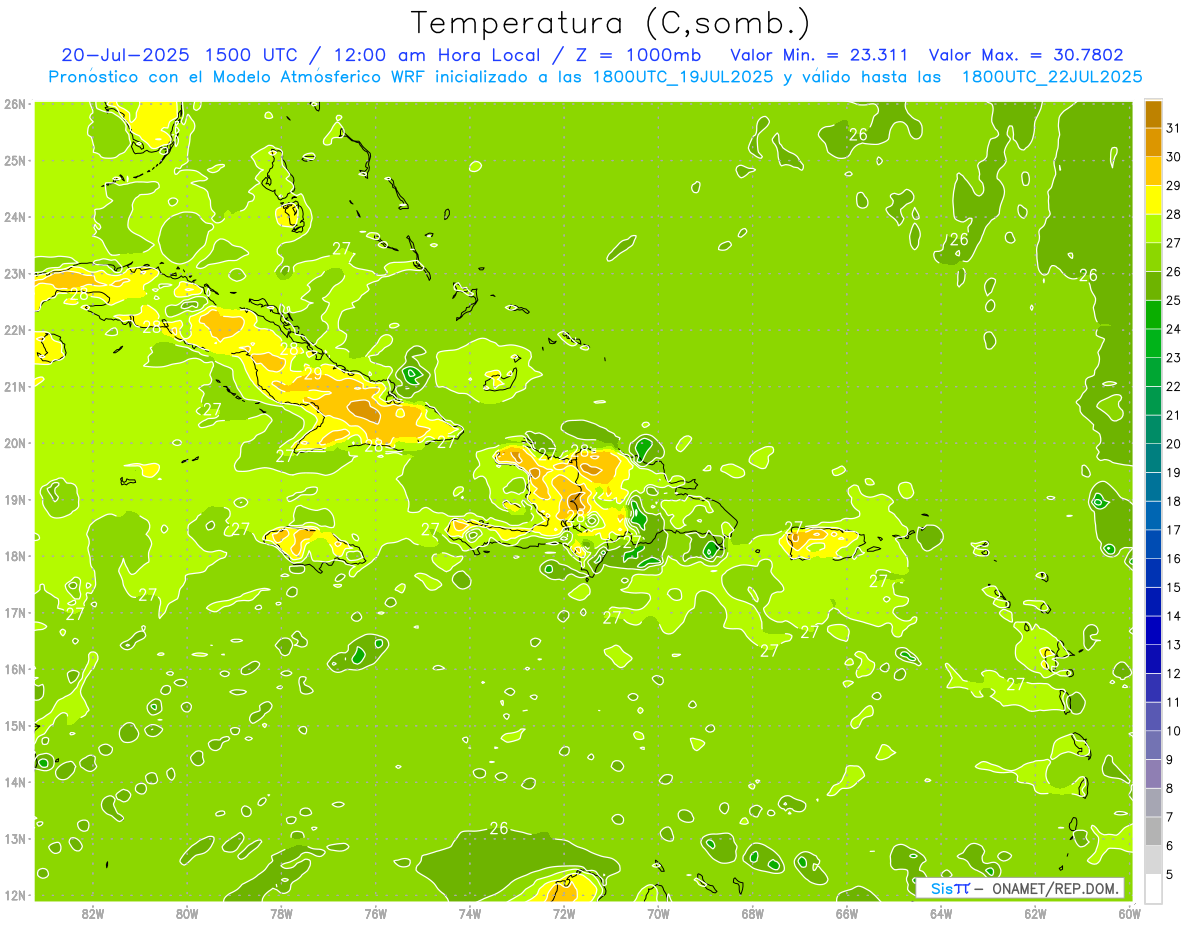Click the 16N latitude axis label
Viewport: 1200px width, 927px height.
[x=15, y=668]
